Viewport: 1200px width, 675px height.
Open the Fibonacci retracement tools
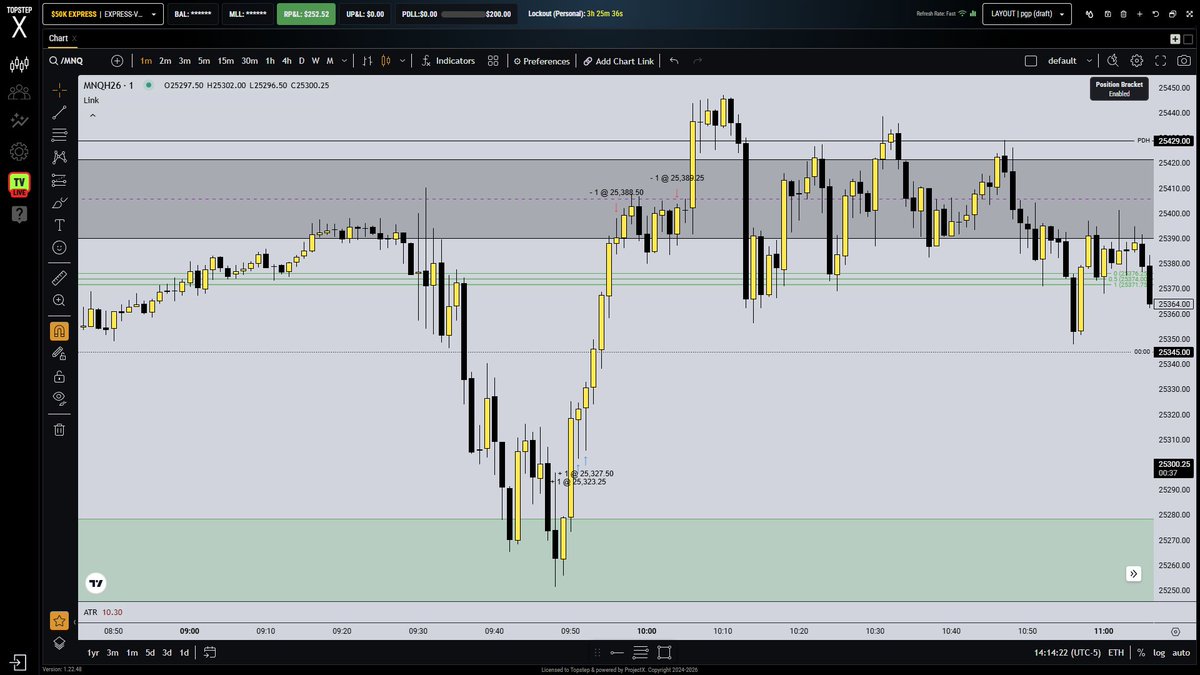click(x=59, y=134)
